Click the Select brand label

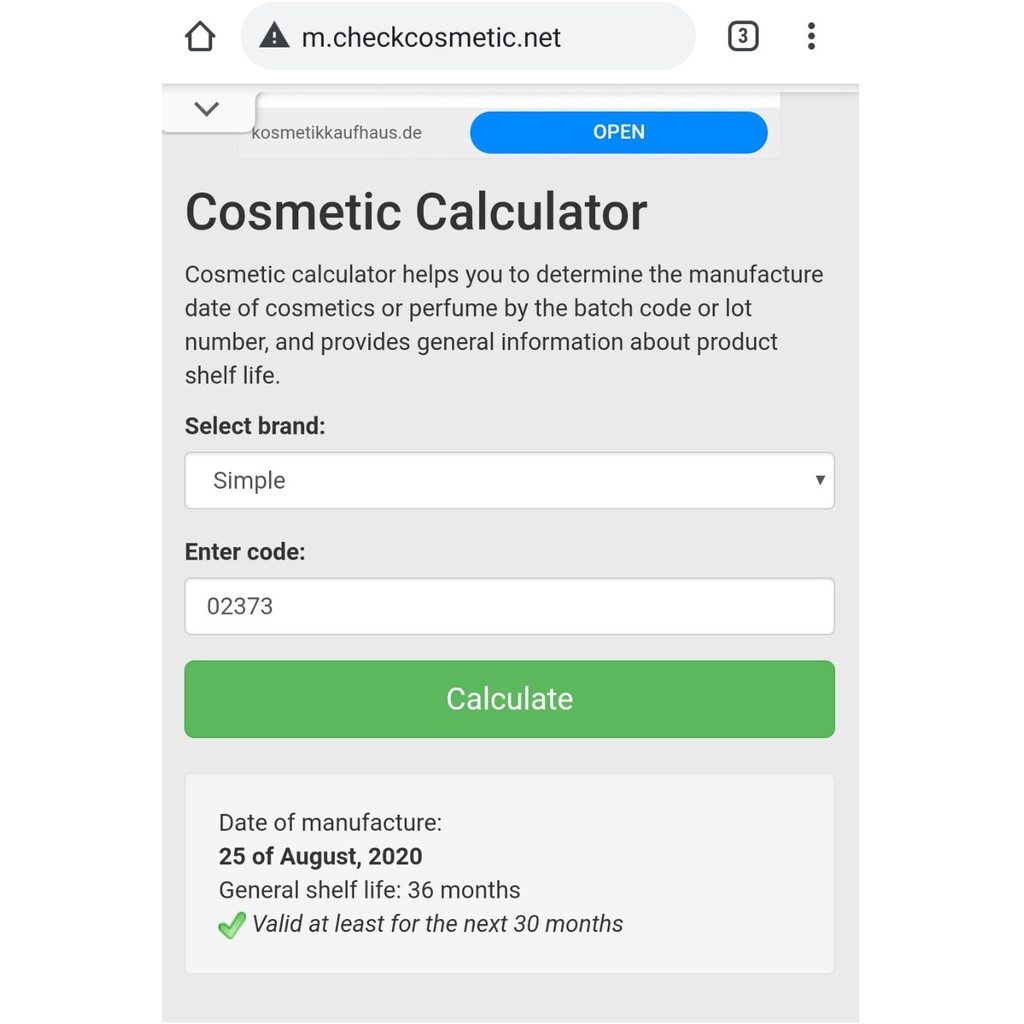255,426
